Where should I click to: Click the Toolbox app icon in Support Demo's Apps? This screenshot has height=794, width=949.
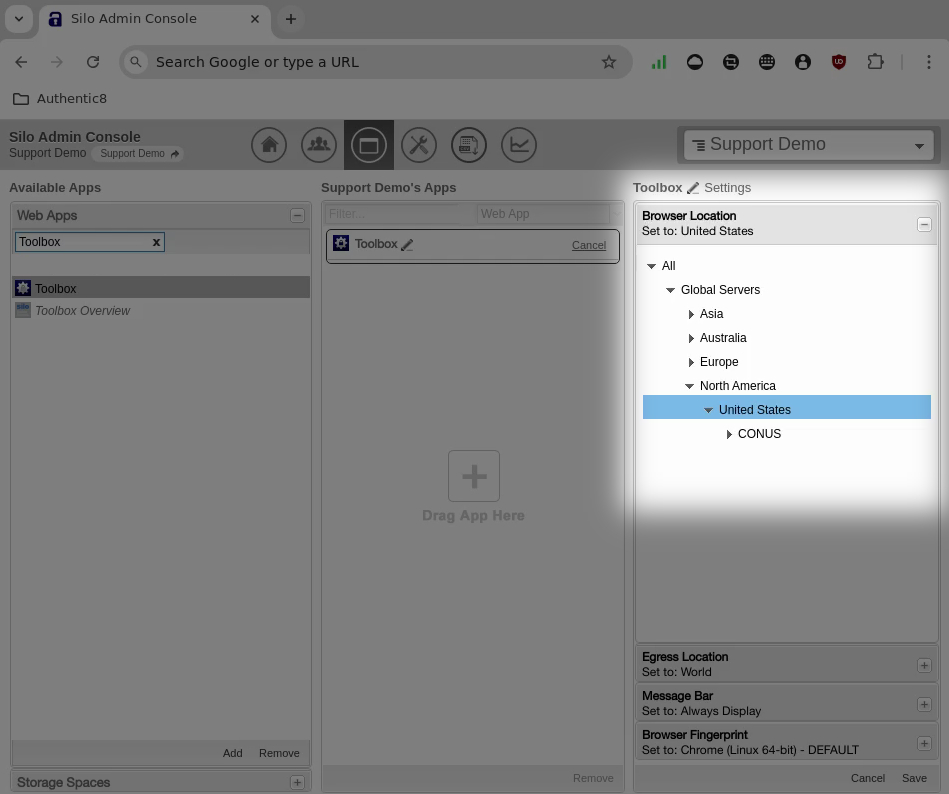pos(341,243)
